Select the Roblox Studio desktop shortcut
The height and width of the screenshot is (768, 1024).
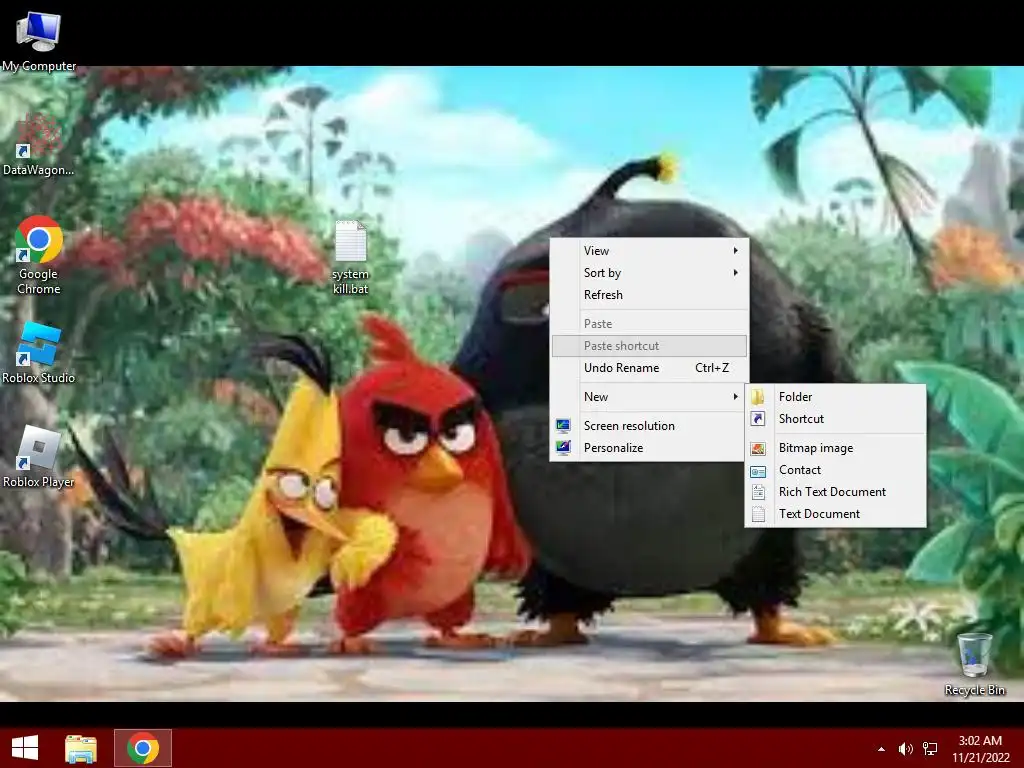(x=39, y=353)
